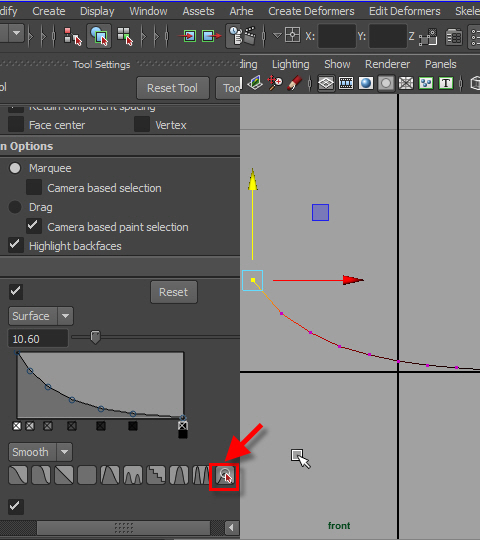The width and height of the screenshot is (480, 540).
Task: Click the blue spheres icon in viewport toolbar
Action: [x=426, y=83]
